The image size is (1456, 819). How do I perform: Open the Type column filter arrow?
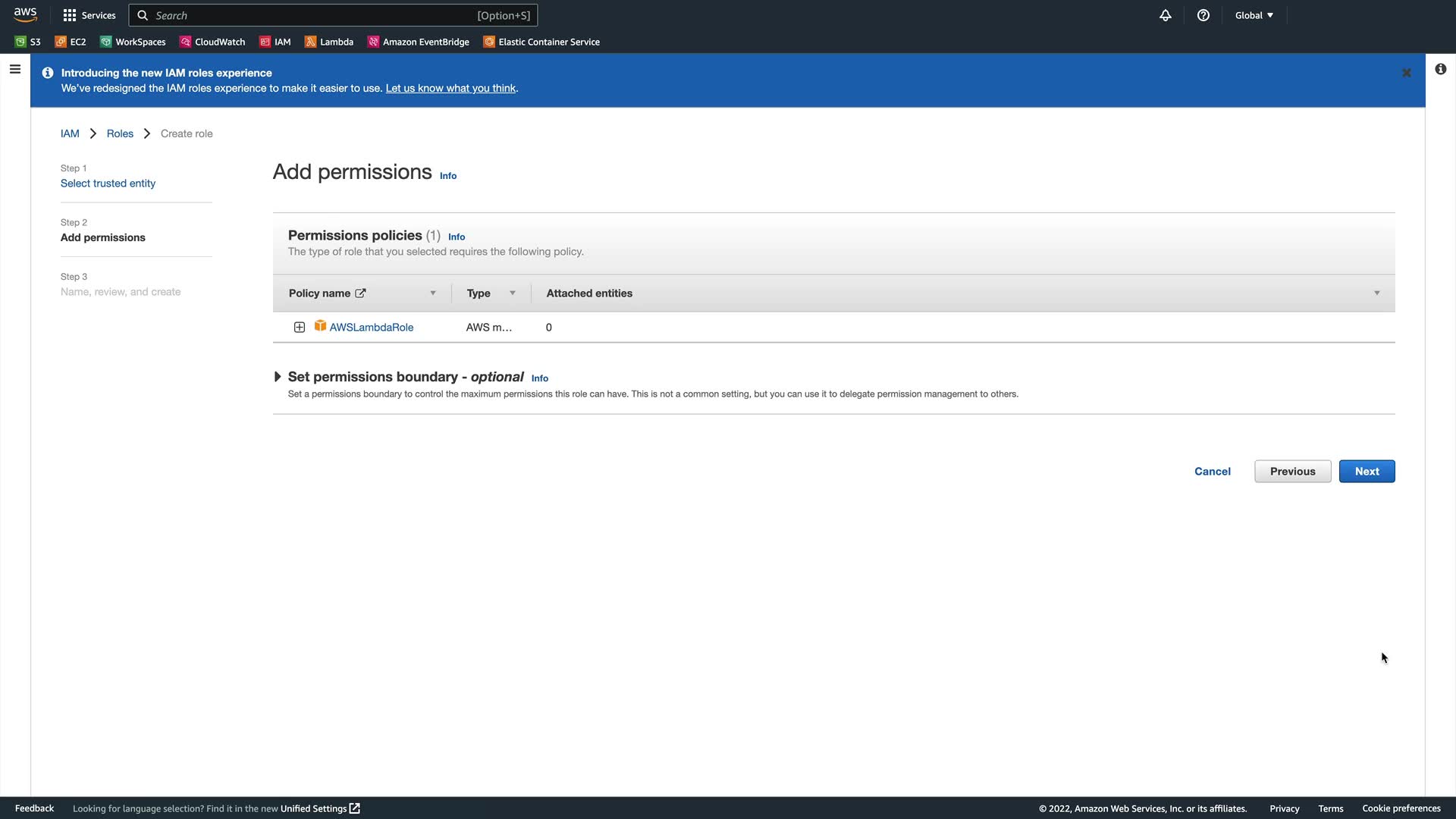[x=513, y=293]
